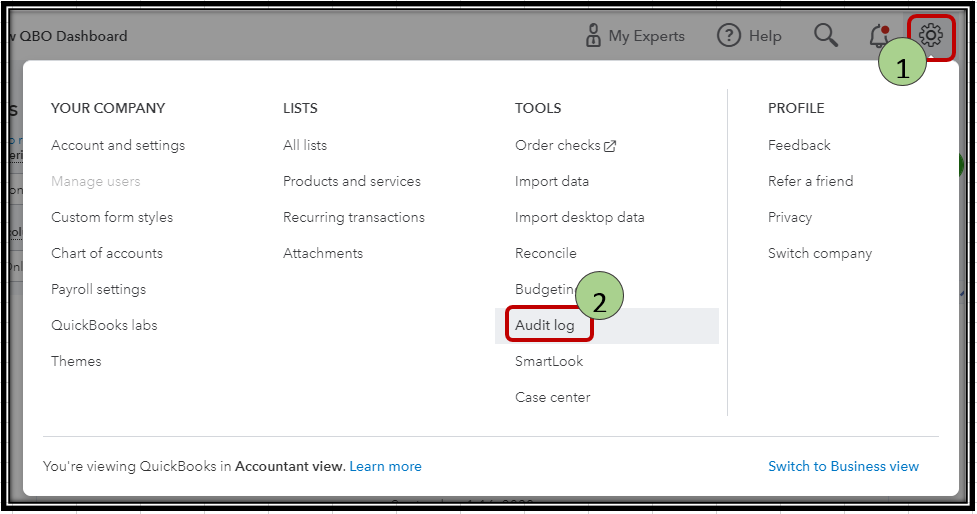Open Help with the question mark icon
Screen dimensions: 977x514
(x=728, y=36)
